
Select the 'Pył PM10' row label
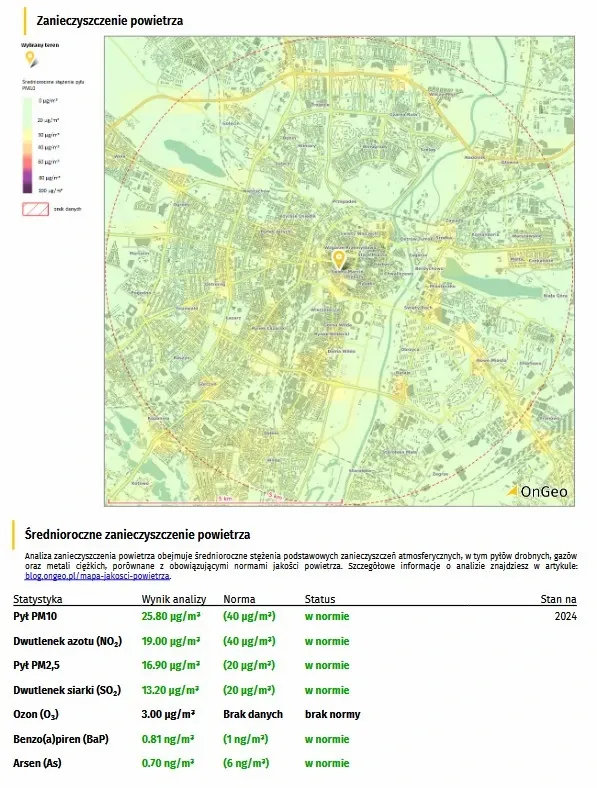(x=35, y=616)
